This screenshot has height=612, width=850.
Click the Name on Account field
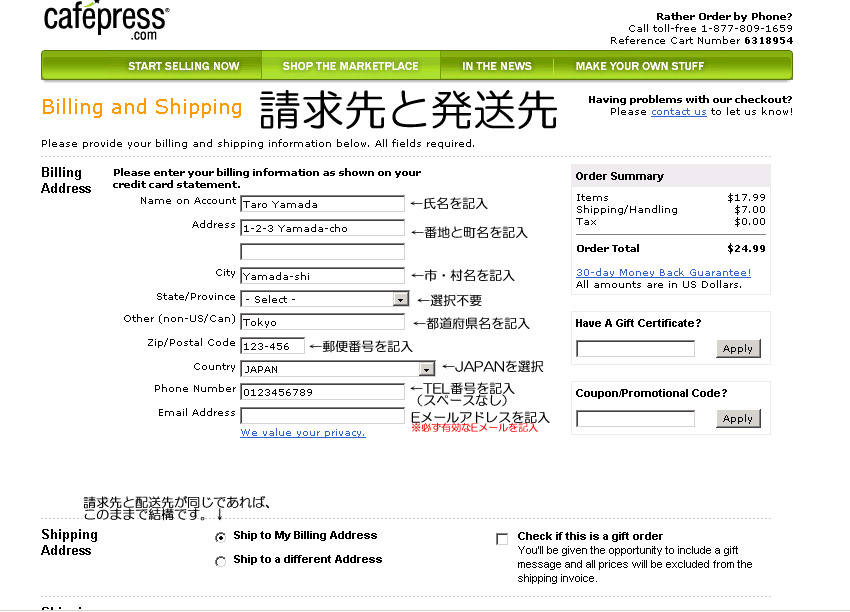pyautogui.click(x=323, y=204)
